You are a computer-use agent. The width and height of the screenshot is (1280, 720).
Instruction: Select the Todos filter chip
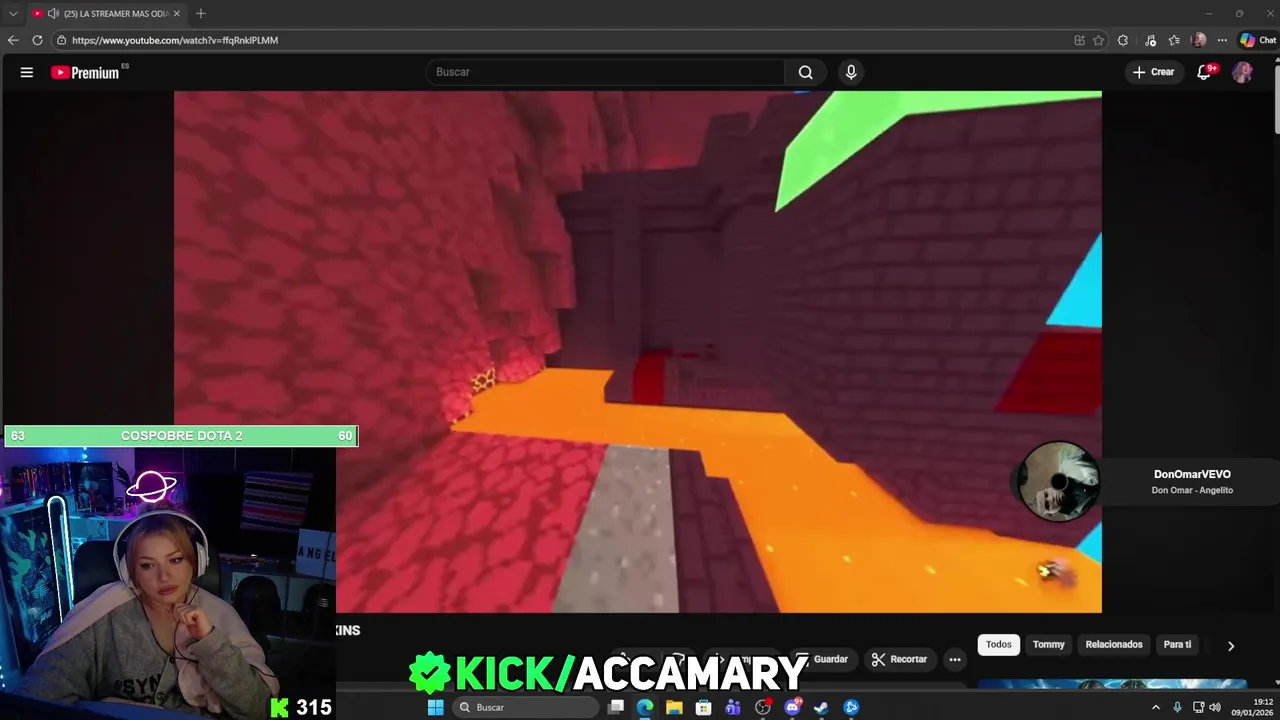[999, 644]
